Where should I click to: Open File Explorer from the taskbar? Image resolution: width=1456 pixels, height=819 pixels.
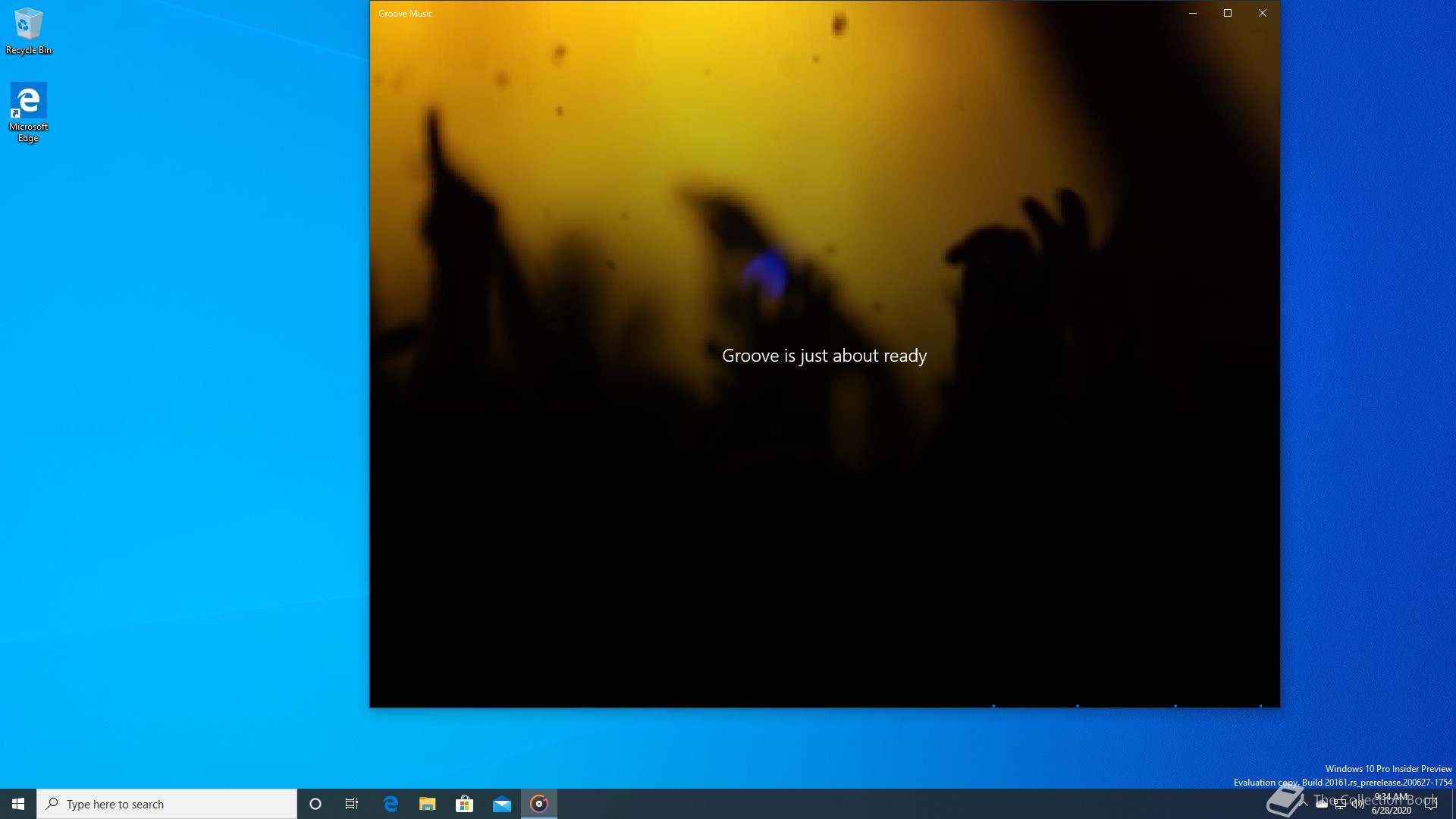[428, 804]
